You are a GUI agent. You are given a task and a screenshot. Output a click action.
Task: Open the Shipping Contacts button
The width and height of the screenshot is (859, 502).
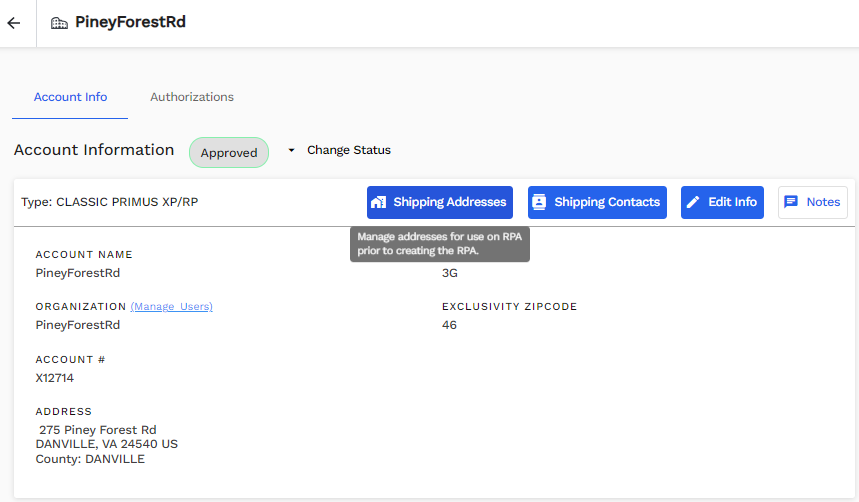pos(597,202)
